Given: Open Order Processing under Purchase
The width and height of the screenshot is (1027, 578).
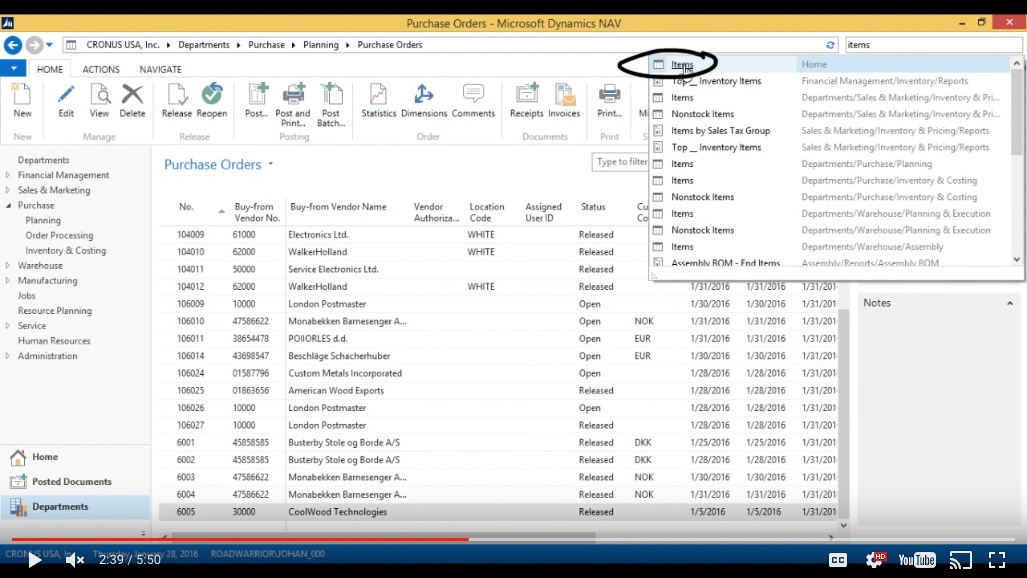Looking at the screenshot, I should click(x=60, y=235).
